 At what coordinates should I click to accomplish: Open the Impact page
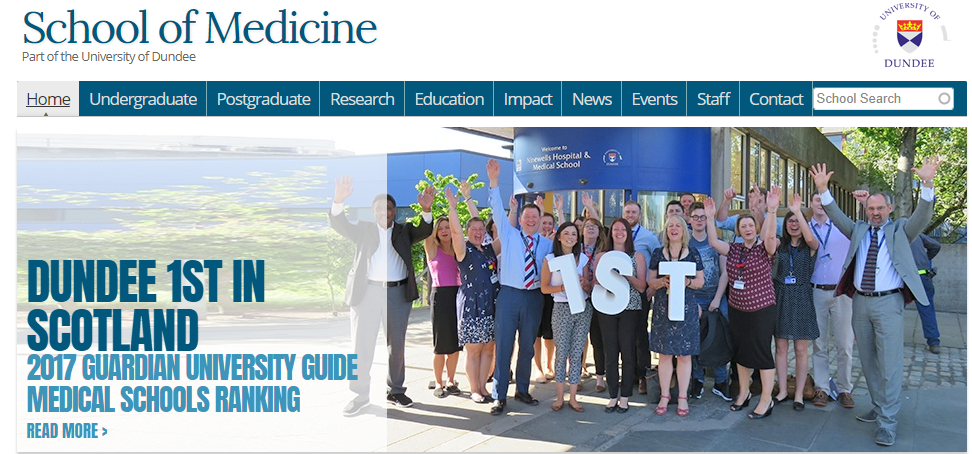click(x=528, y=99)
